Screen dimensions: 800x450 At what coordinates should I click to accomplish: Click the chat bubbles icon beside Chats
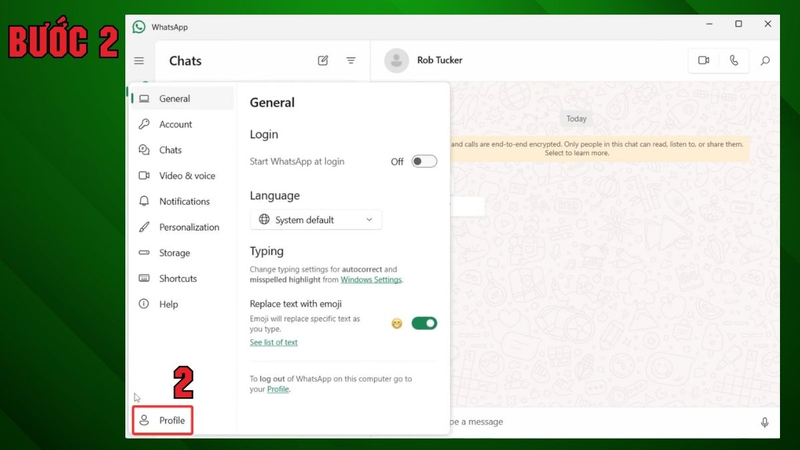click(144, 149)
